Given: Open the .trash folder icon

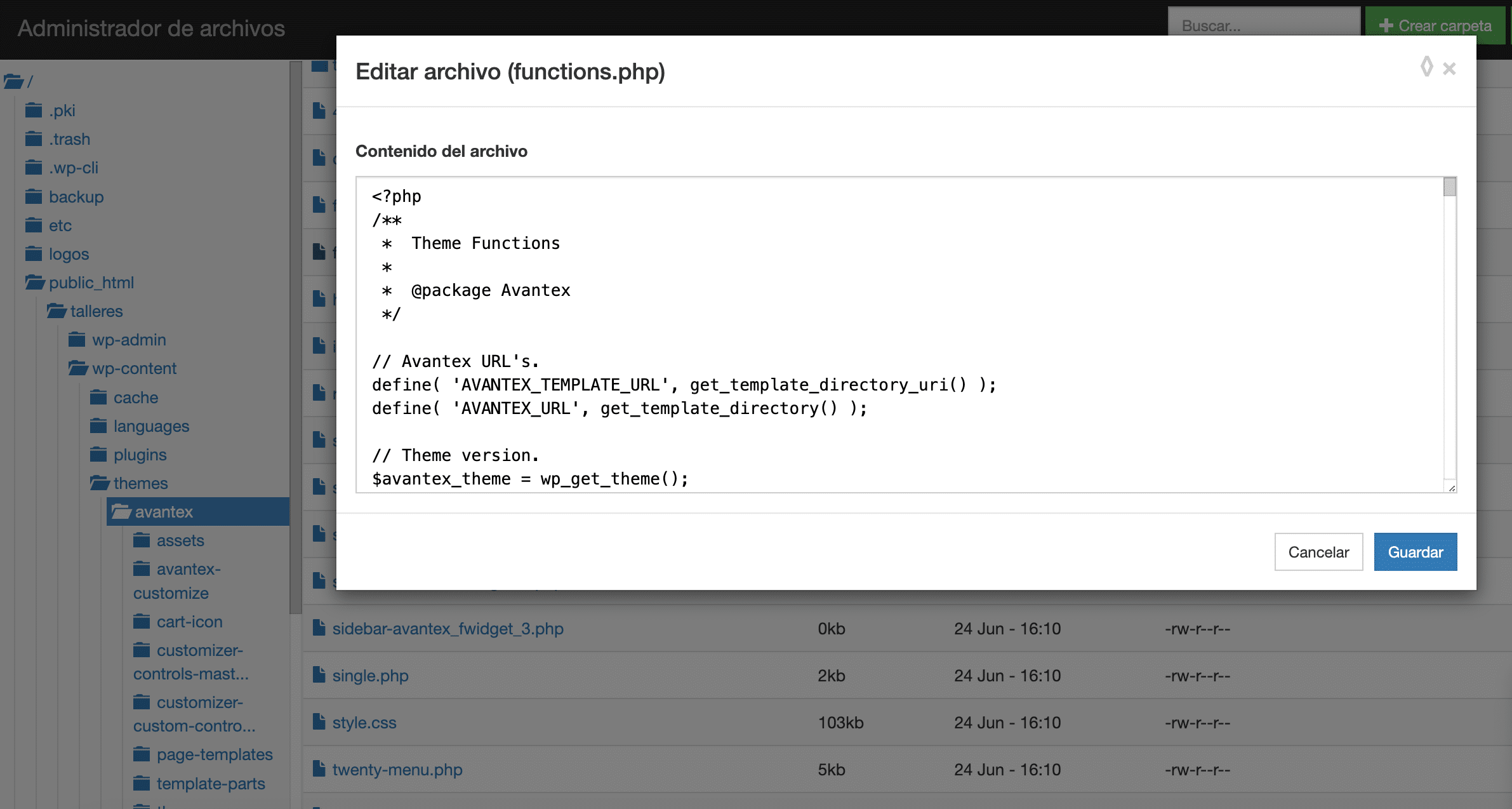Looking at the screenshot, I should [34, 139].
